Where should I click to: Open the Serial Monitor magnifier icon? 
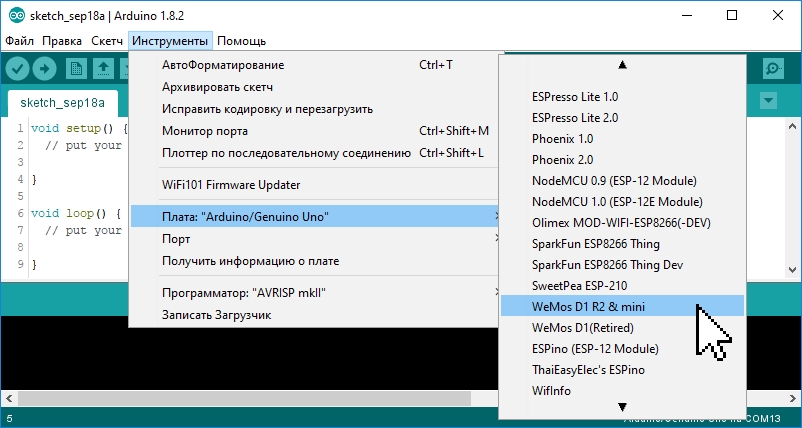click(773, 69)
